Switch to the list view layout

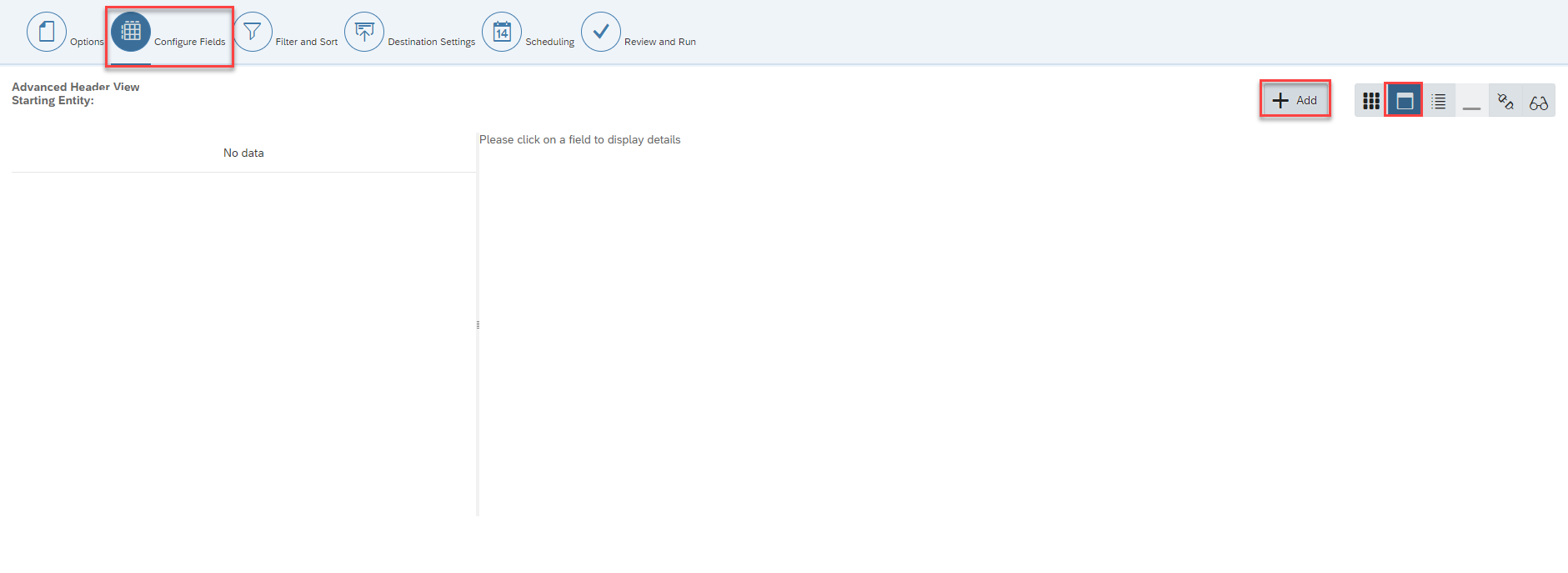[x=1439, y=101]
